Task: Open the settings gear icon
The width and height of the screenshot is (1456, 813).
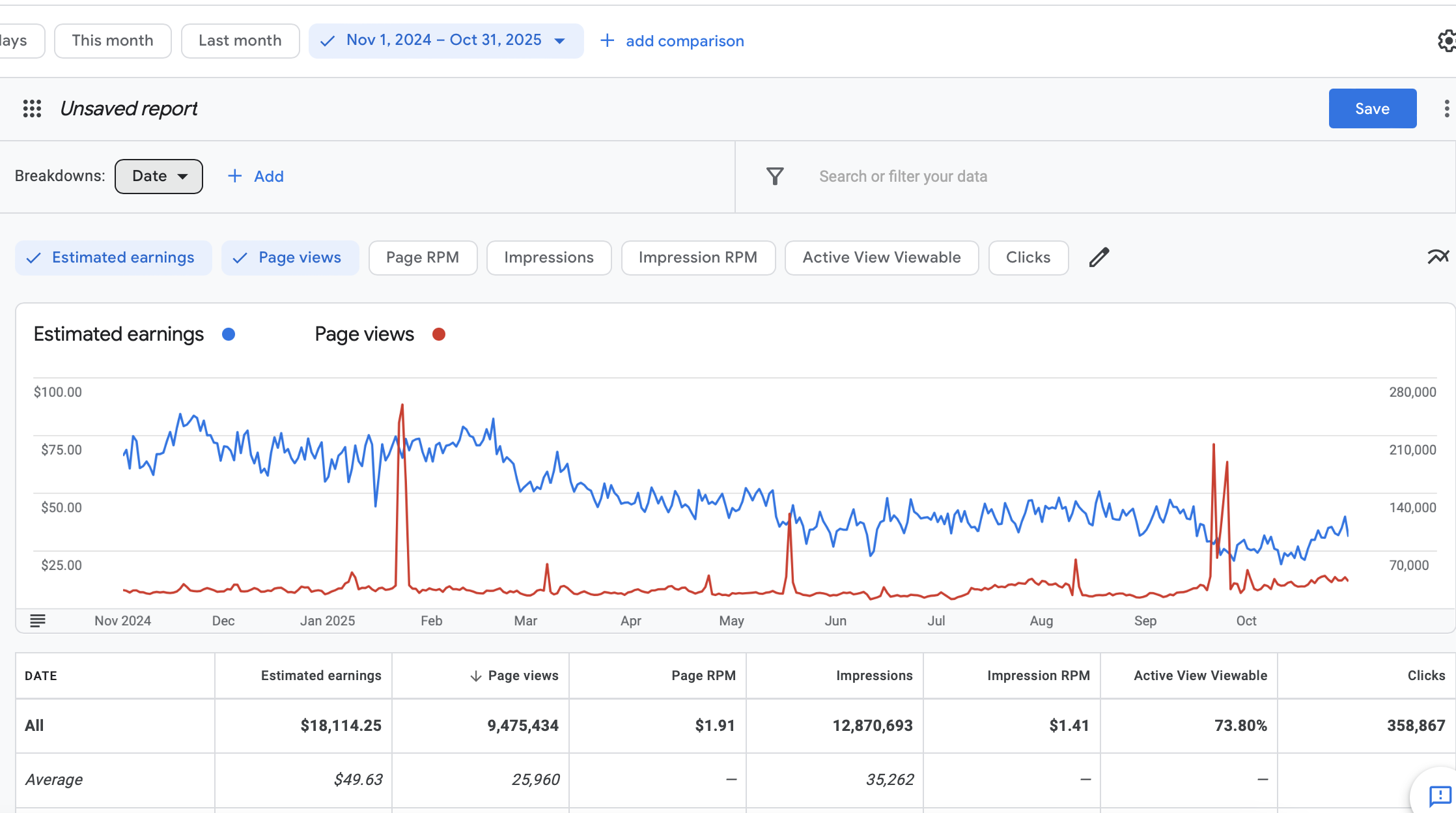Action: pos(1446,41)
